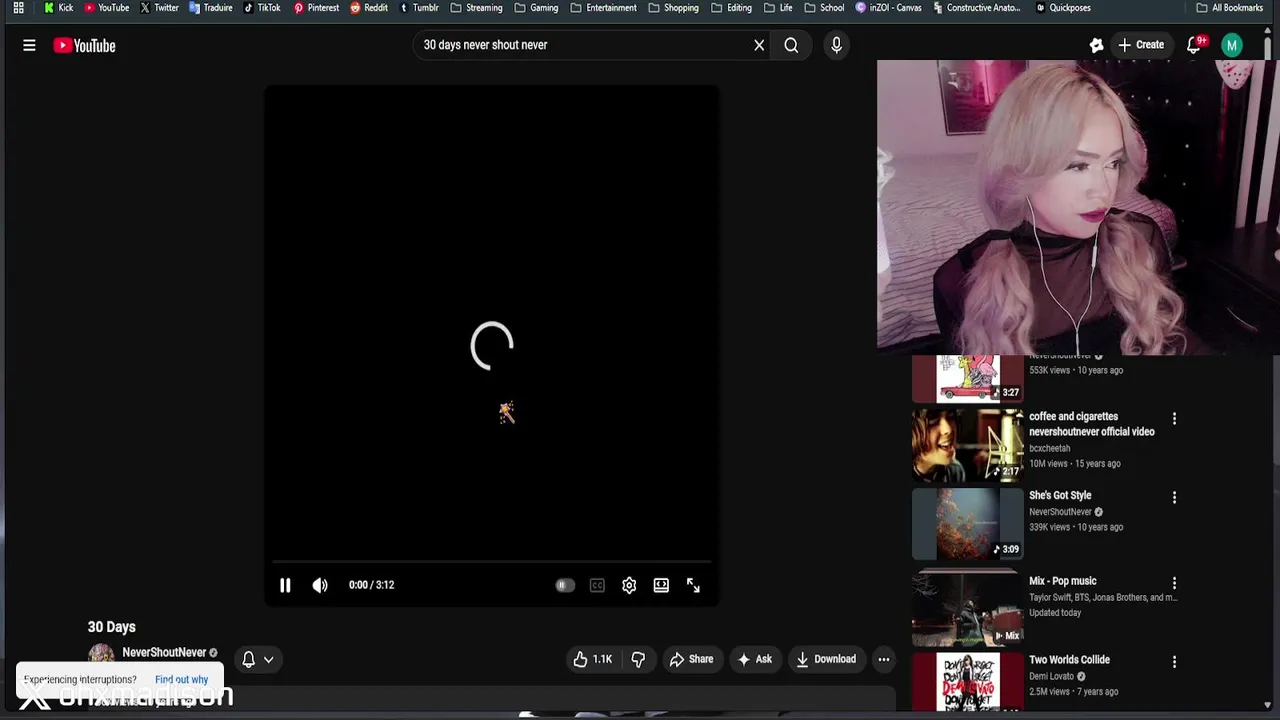
Task: Open the NeverShoutNever channel avatar
Action: (101, 656)
